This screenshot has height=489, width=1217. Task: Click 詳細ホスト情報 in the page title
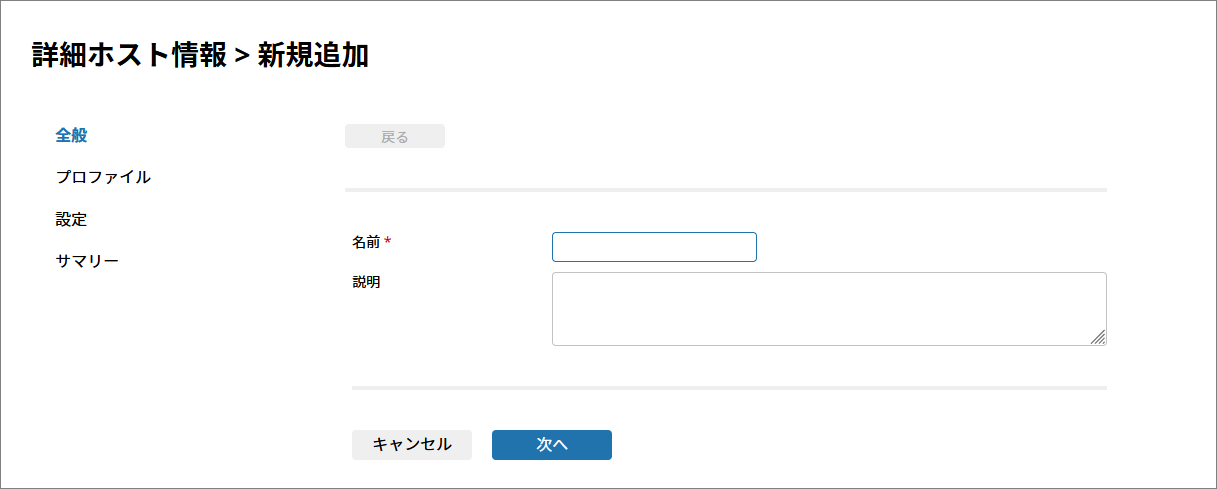pyautogui.click(x=129, y=56)
